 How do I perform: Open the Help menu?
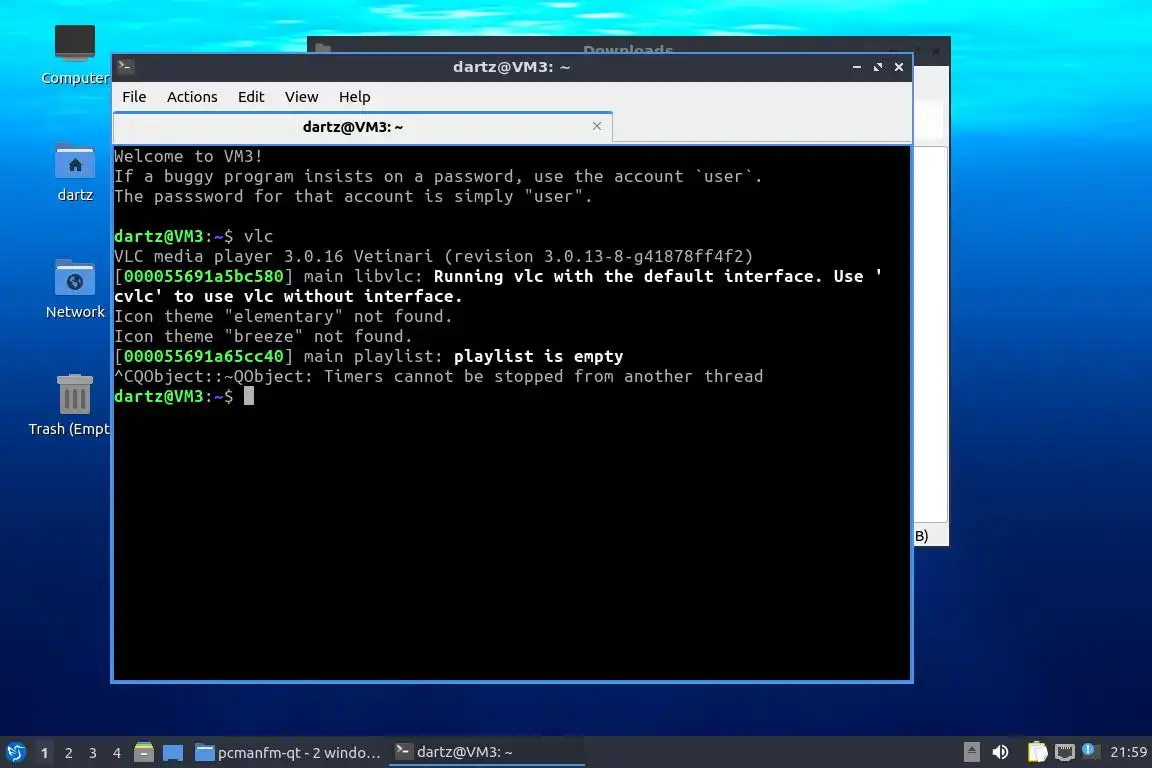354,97
